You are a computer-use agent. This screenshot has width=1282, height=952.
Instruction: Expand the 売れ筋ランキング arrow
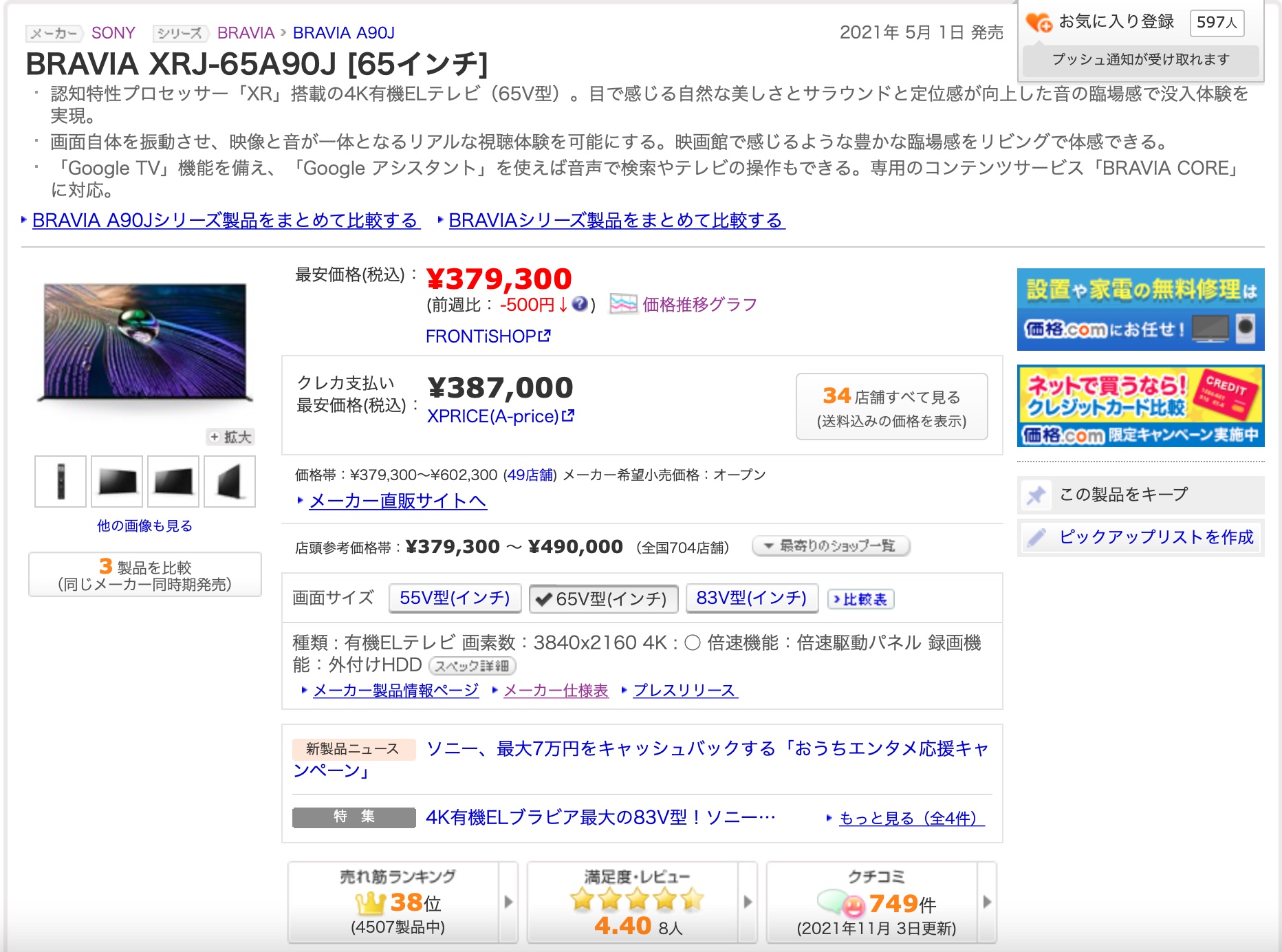[x=508, y=902]
